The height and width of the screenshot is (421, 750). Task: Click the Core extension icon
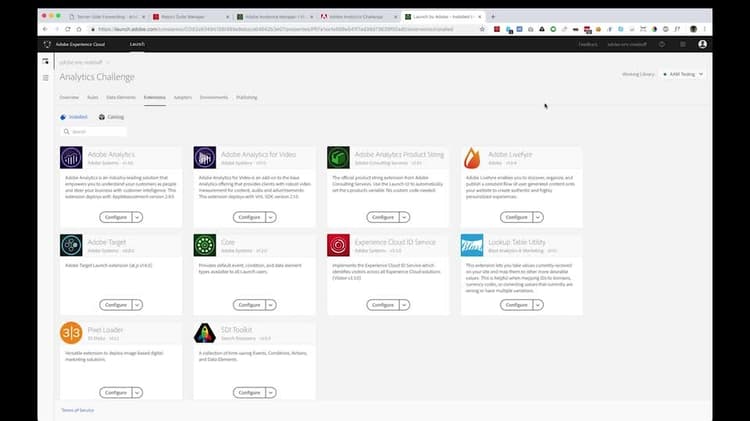pyautogui.click(x=205, y=245)
